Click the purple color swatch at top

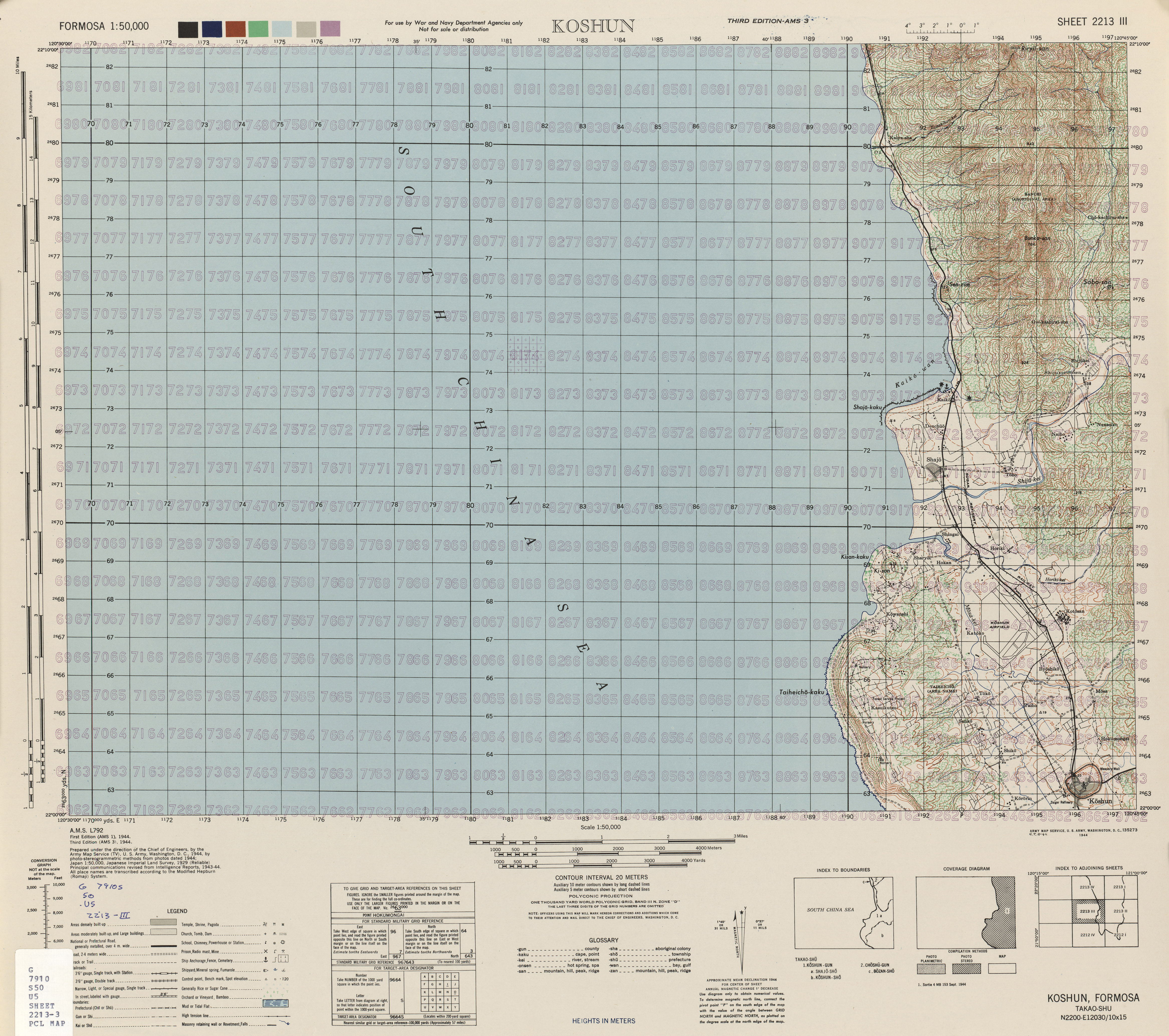(x=330, y=29)
